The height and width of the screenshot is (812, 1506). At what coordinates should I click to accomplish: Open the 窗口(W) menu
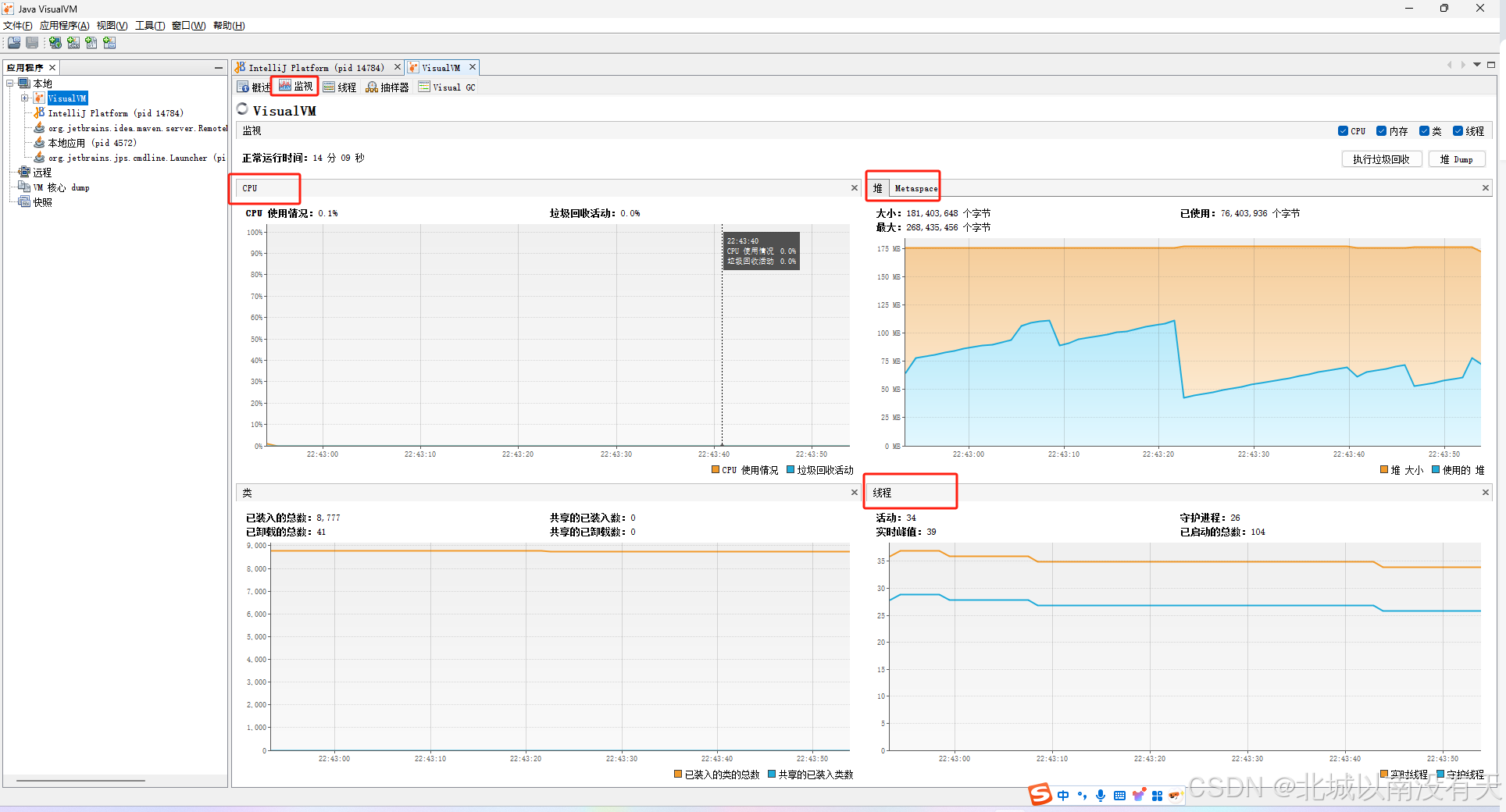(188, 26)
